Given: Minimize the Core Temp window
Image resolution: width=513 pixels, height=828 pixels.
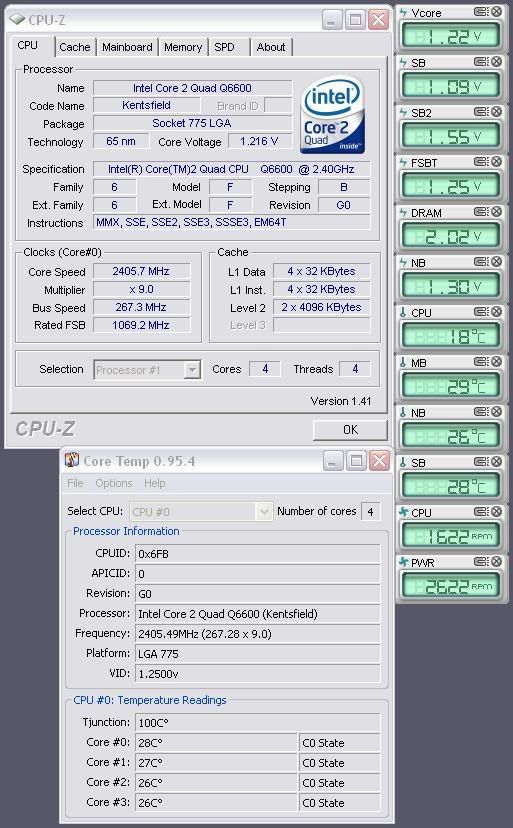Looking at the screenshot, I should coord(332,461).
